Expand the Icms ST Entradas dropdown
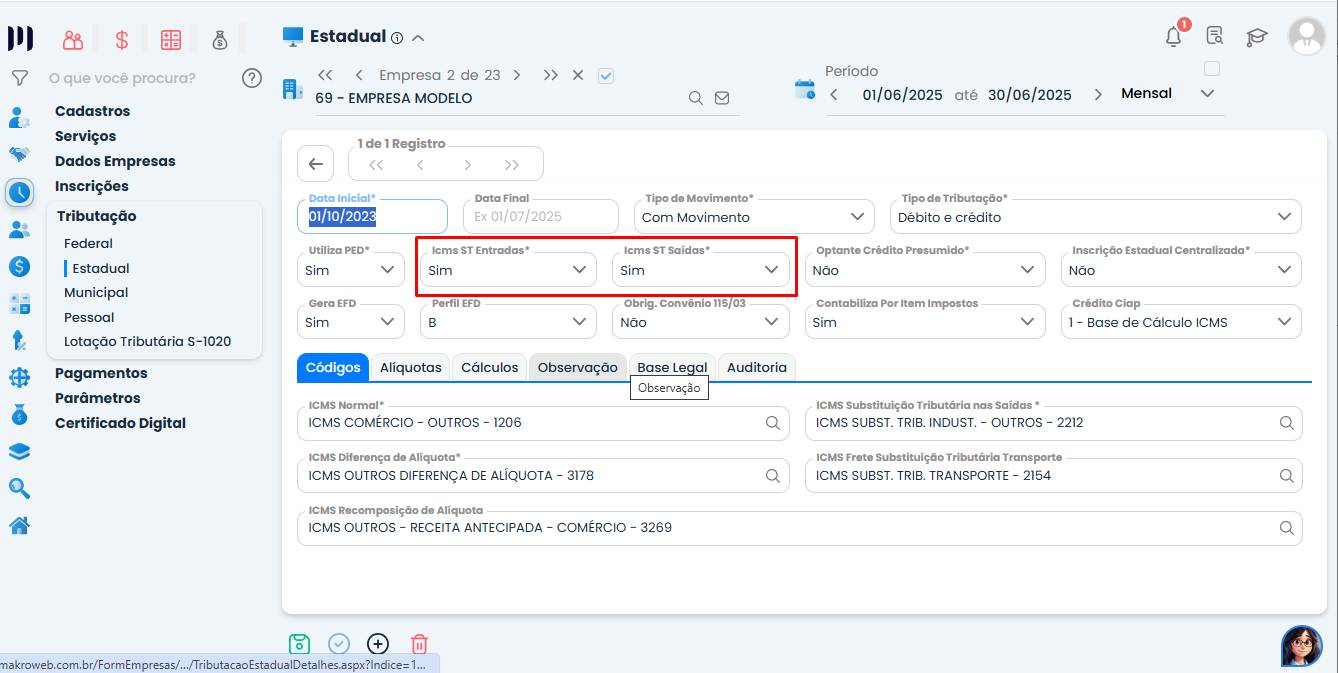Screen dimensions: 1338x673 coord(507,270)
